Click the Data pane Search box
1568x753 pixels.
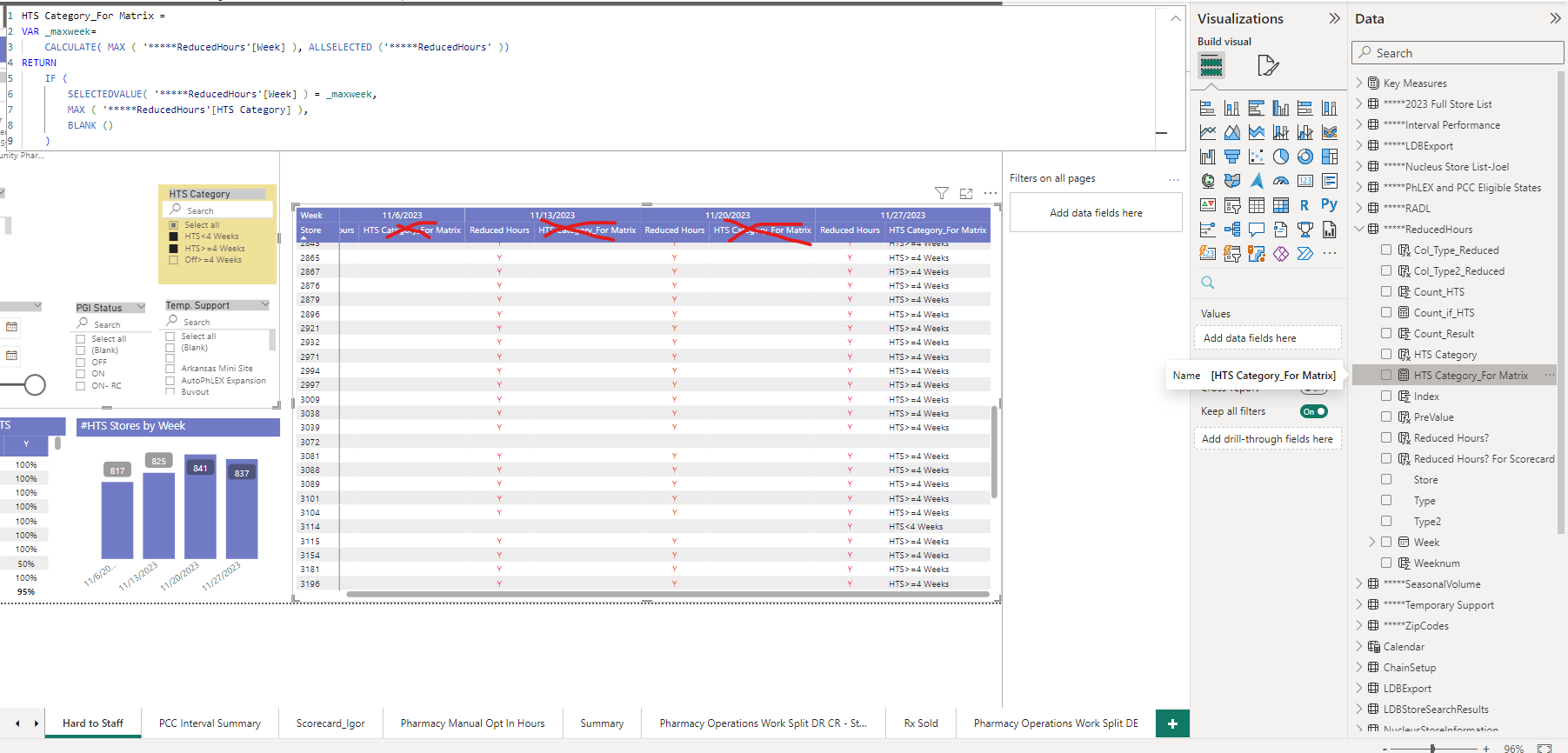tap(1458, 53)
